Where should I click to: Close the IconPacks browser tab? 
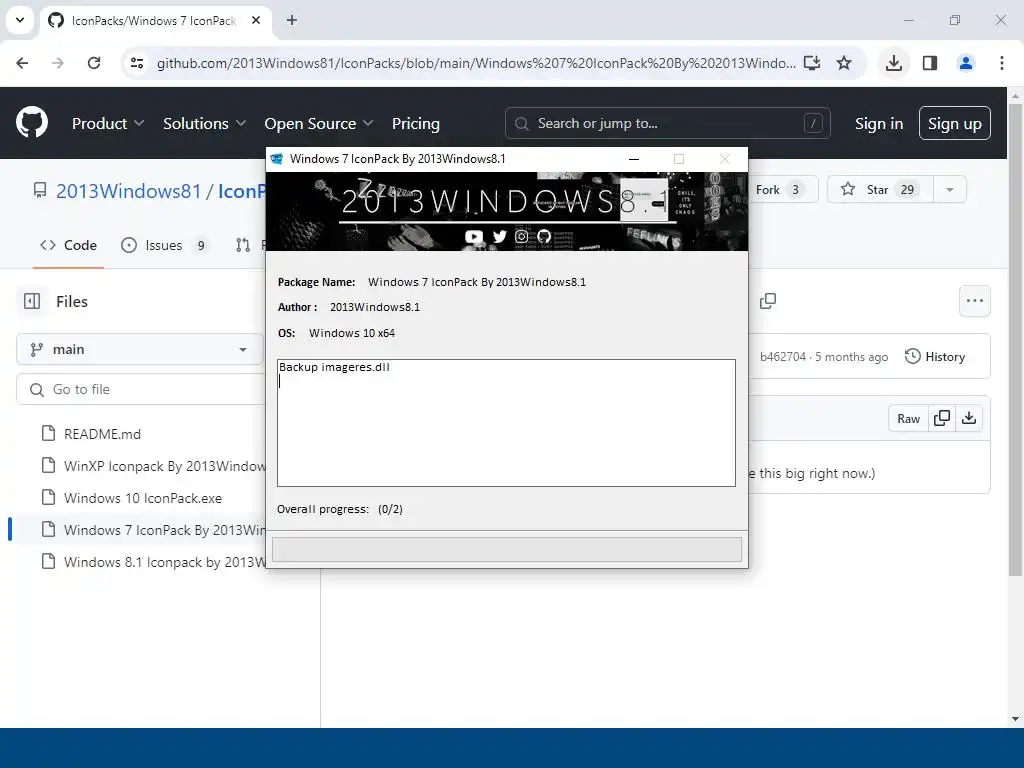[x=256, y=20]
